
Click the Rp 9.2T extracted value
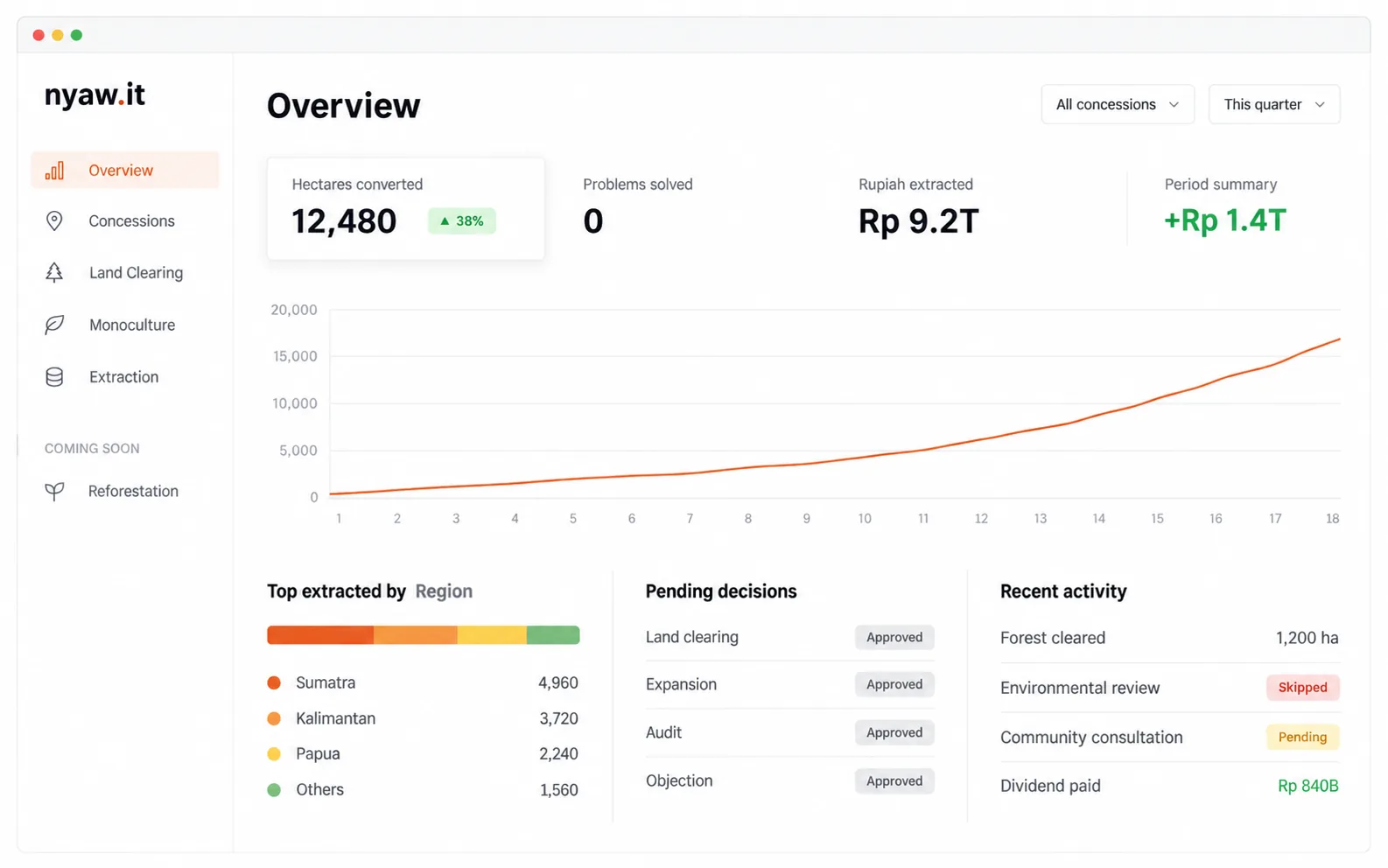918,221
